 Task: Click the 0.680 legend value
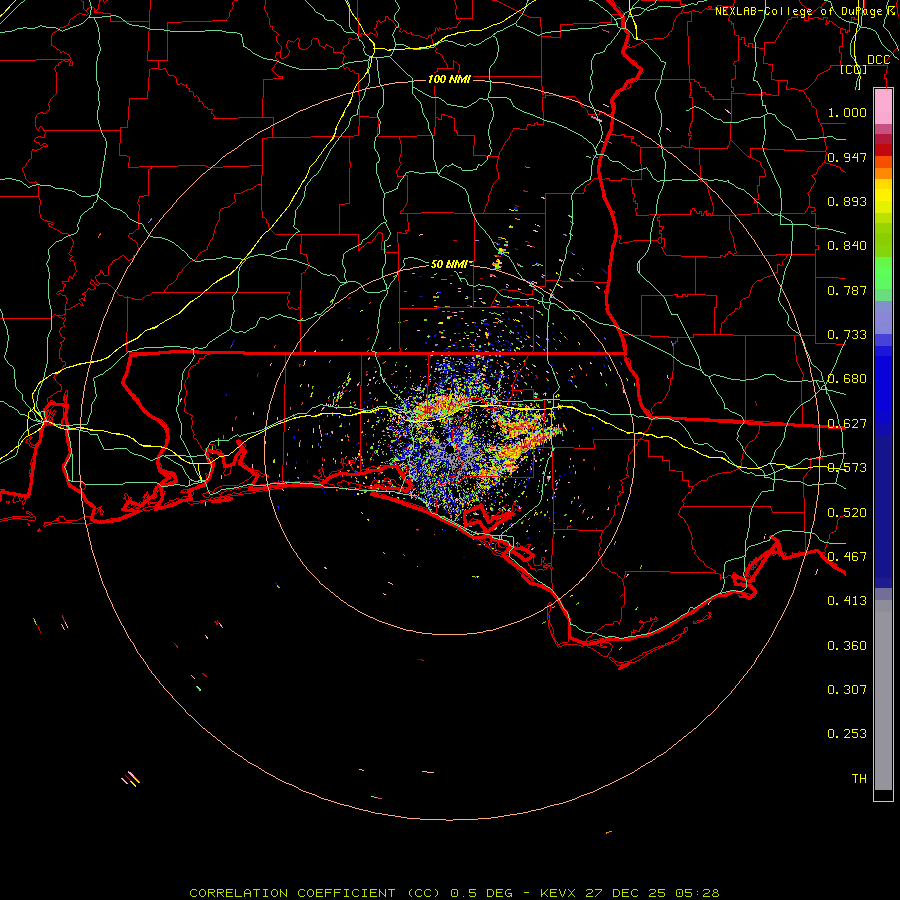pos(847,379)
